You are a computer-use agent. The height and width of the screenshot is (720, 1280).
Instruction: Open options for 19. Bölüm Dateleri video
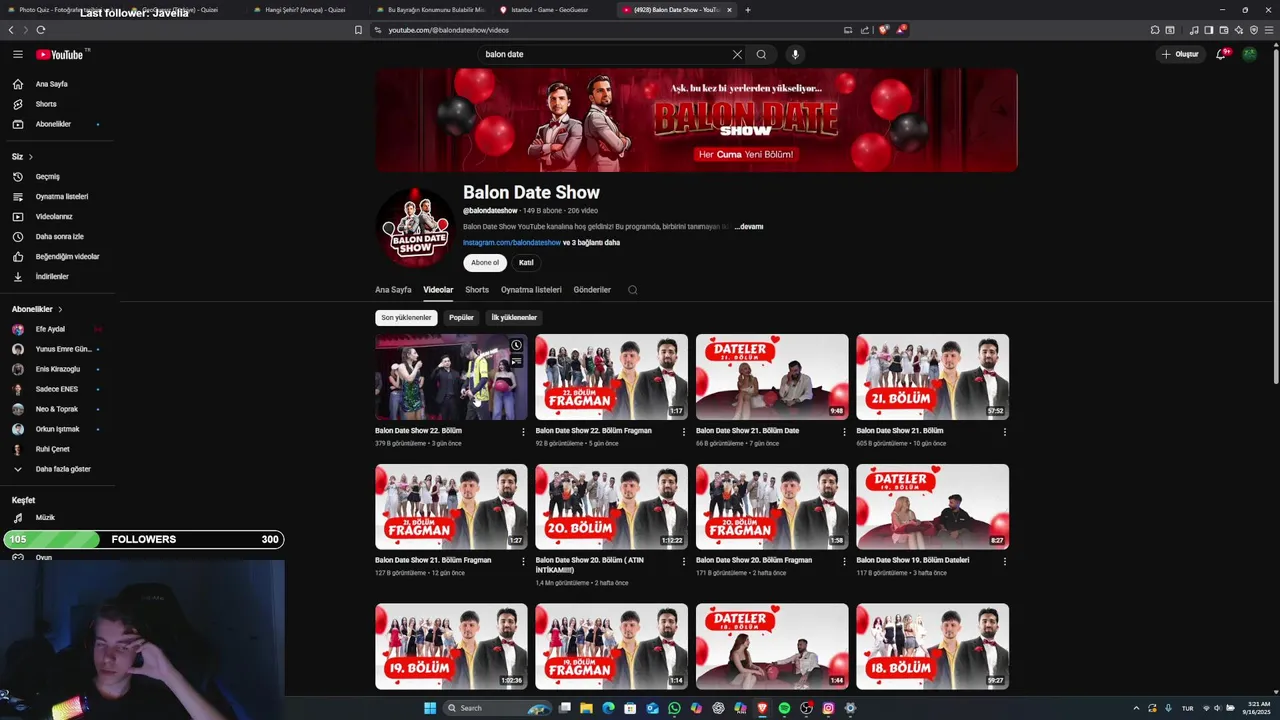1004,562
